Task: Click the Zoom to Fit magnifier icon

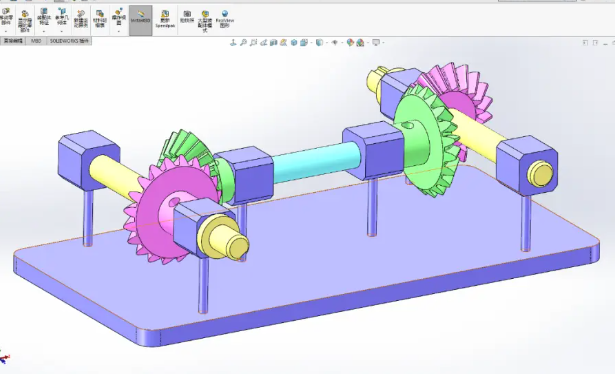Action: [243, 42]
